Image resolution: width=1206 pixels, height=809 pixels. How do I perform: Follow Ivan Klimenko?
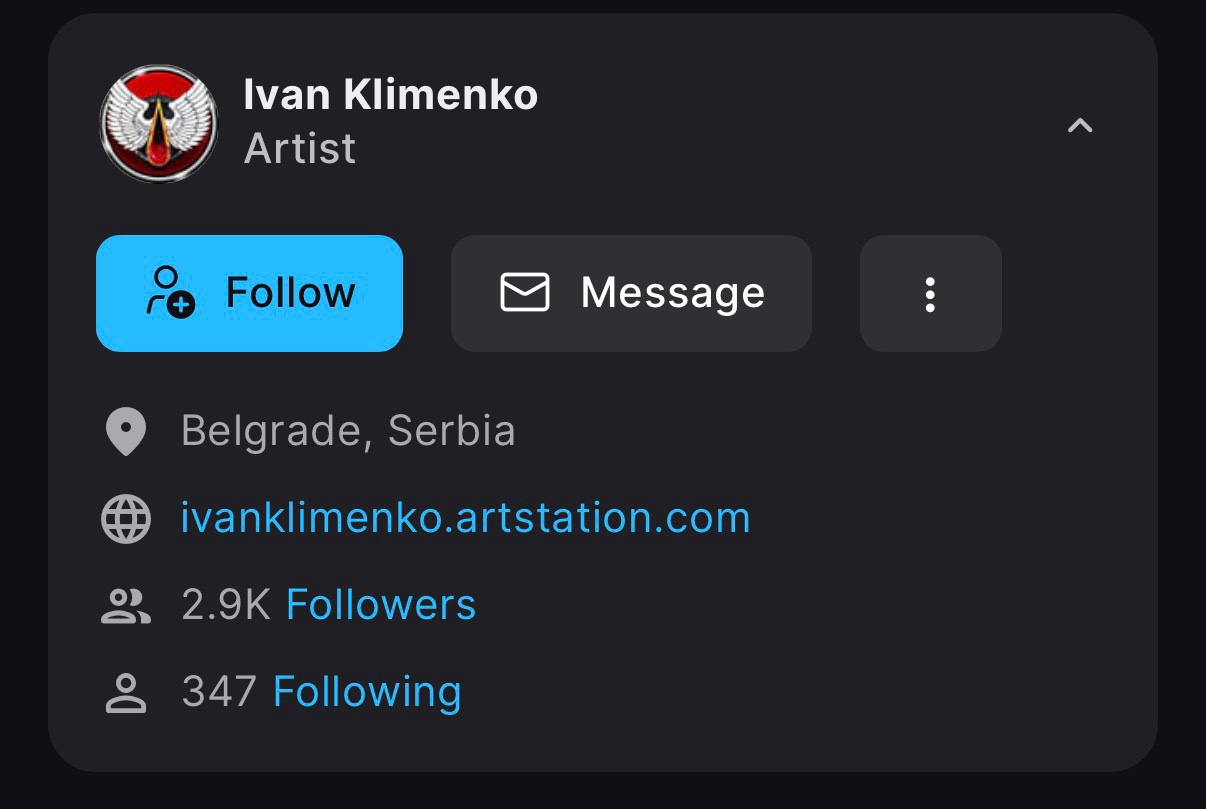[249, 293]
